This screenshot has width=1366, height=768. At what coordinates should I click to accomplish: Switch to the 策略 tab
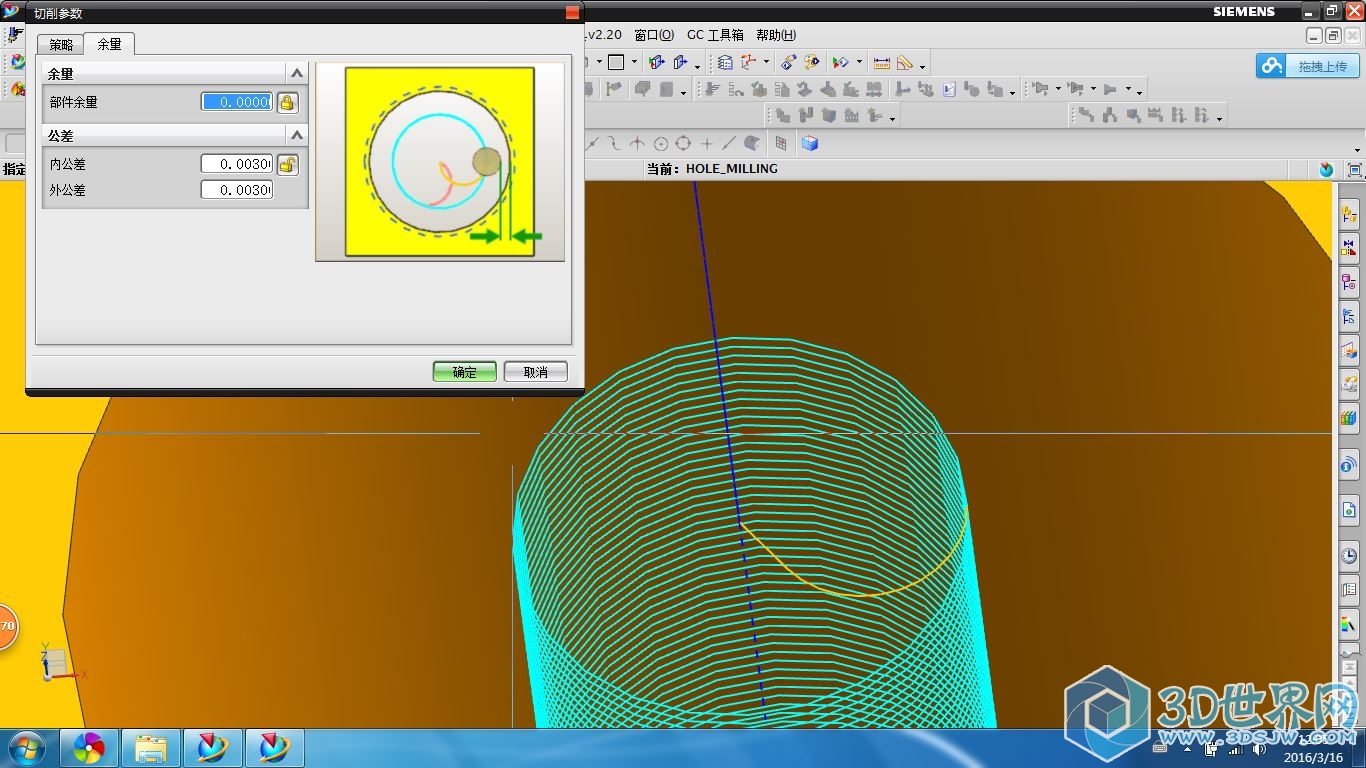[61, 44]
